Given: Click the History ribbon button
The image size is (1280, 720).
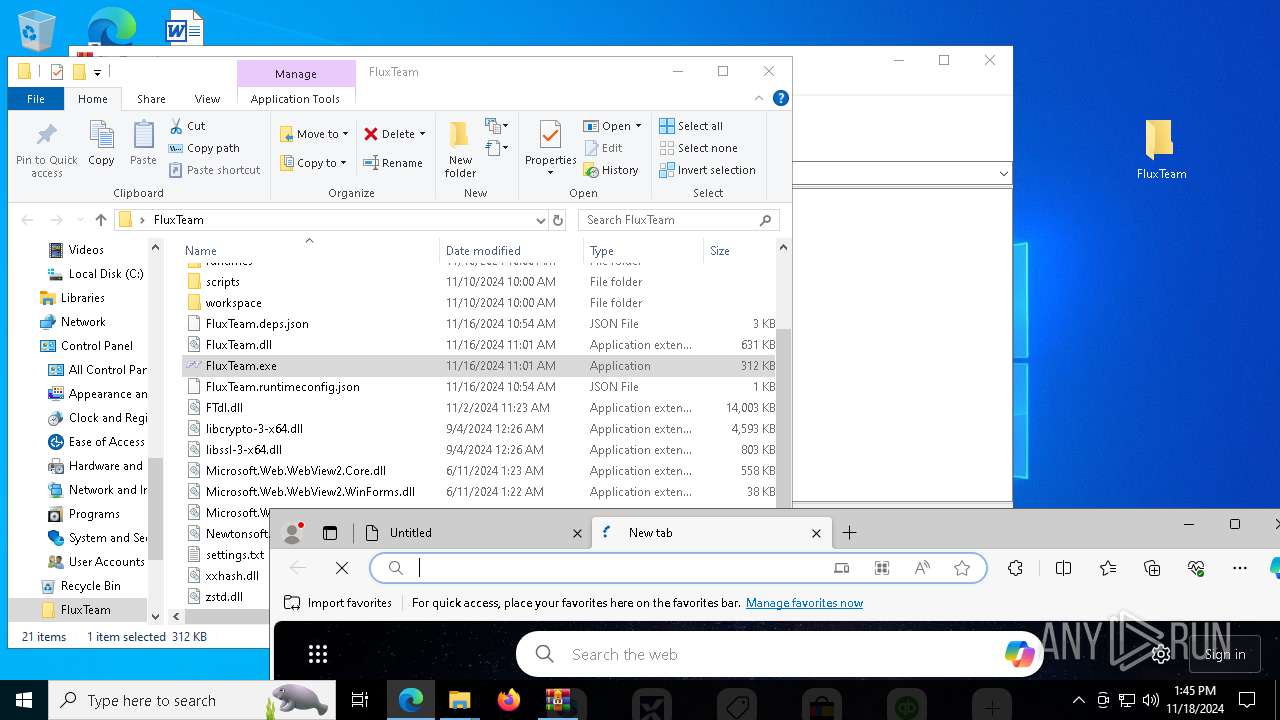Looking at the screenshot, I should pos(610,170).
